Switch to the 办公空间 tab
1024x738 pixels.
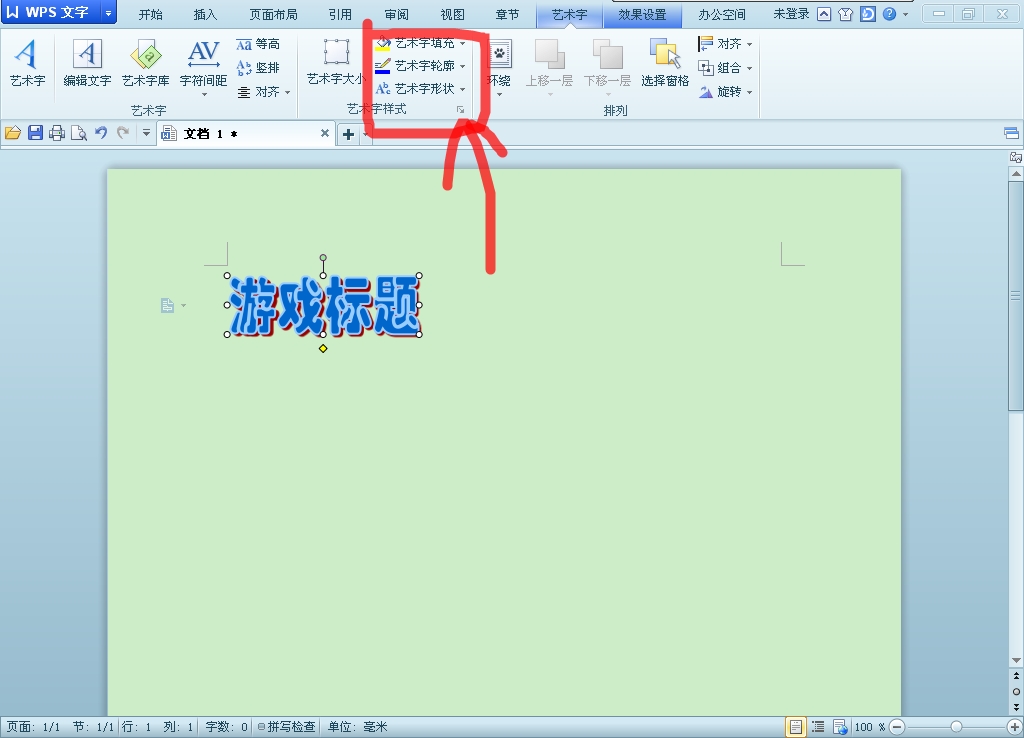722,14
